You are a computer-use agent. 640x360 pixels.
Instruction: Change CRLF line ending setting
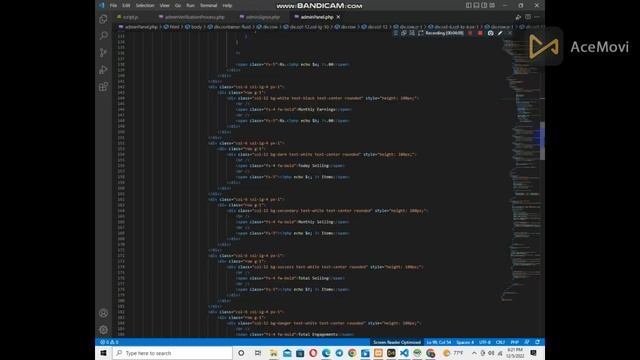tap(500, 342)
